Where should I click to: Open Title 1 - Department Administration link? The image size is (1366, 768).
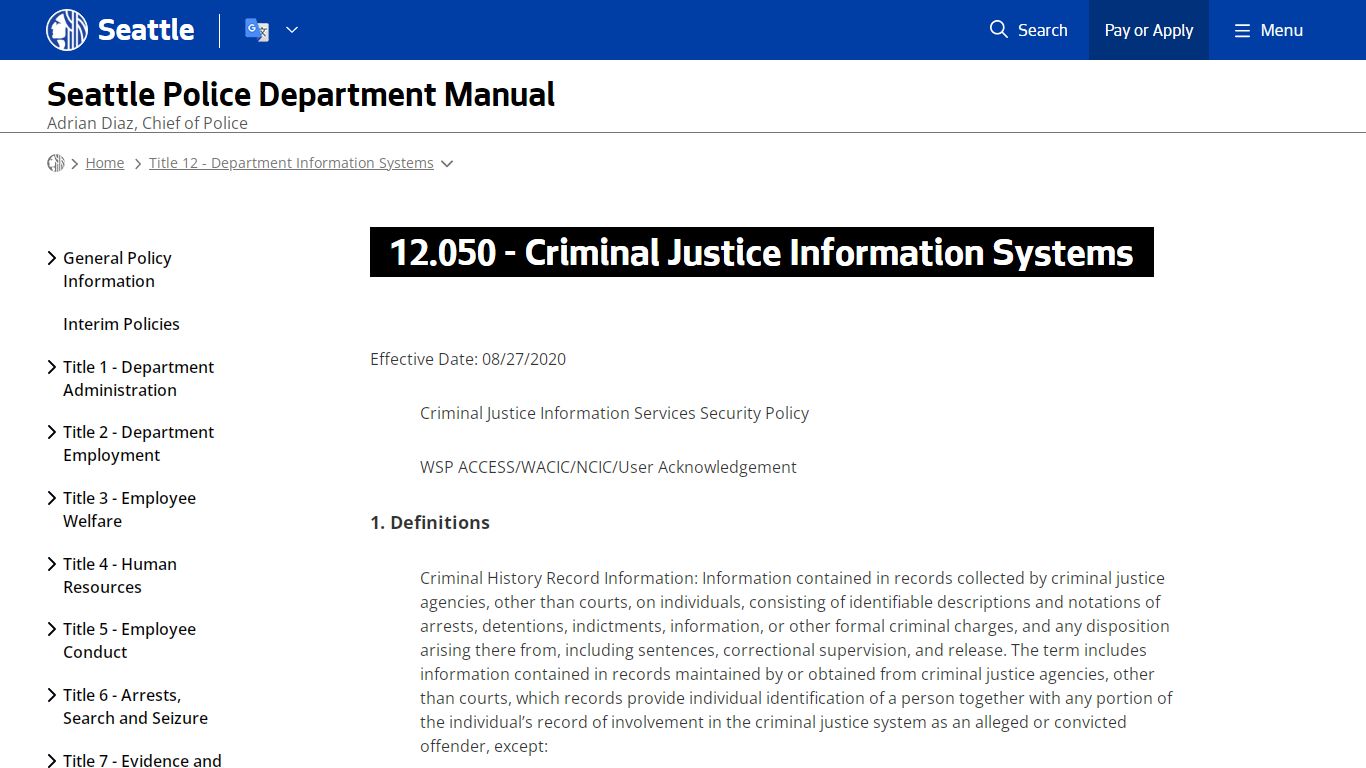click(138, 379)
